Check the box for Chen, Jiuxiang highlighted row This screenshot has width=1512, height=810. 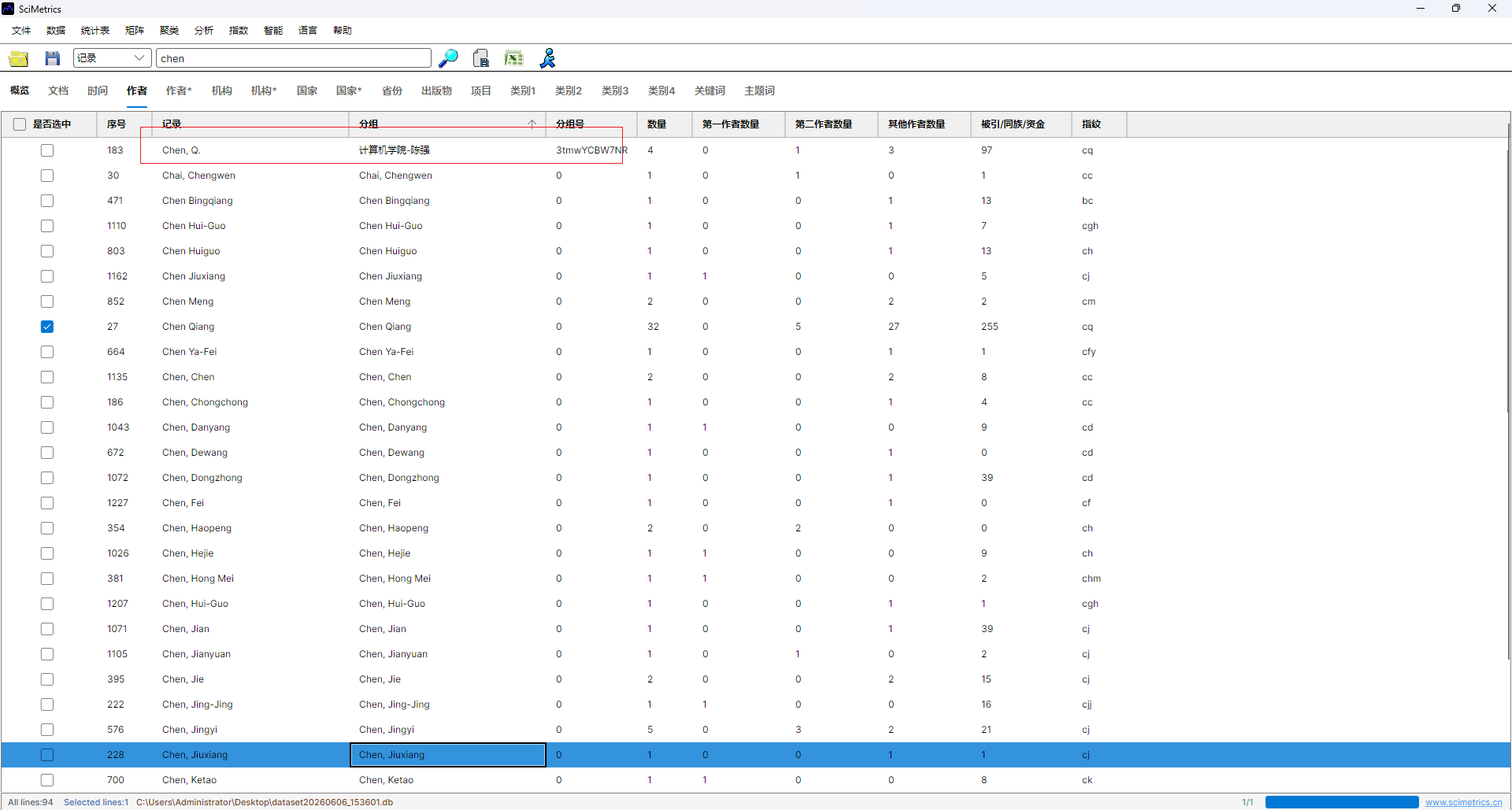click(x=47, y=755)
